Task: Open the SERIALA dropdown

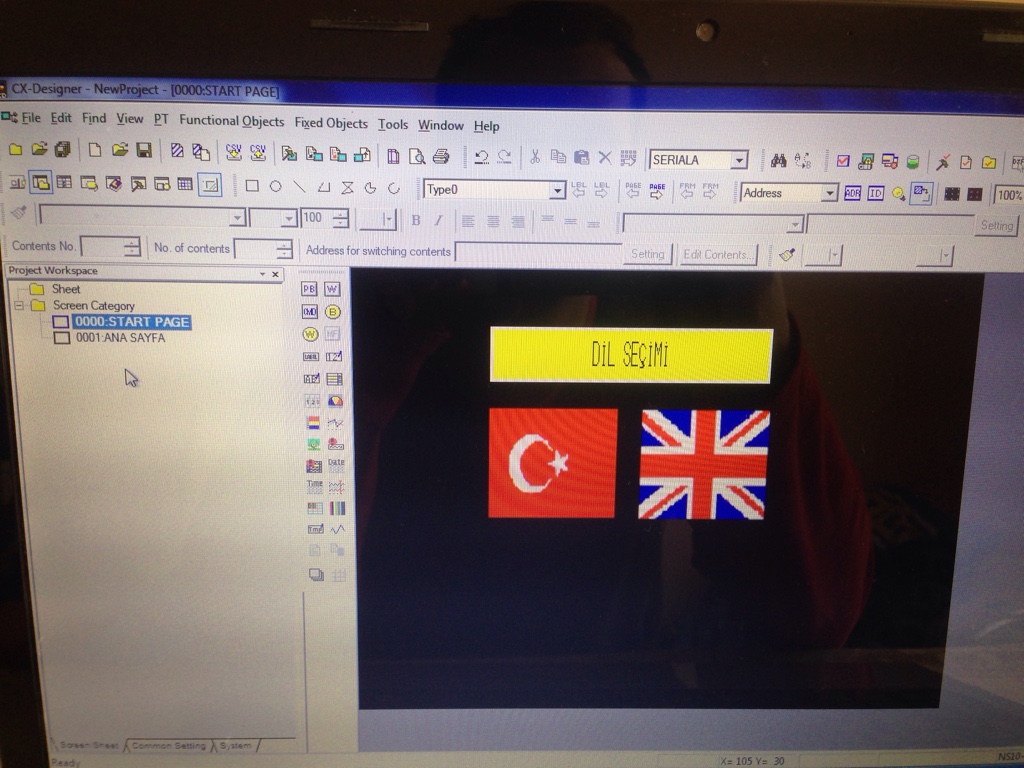Action: pyautogui.click(x=739, y=160)
